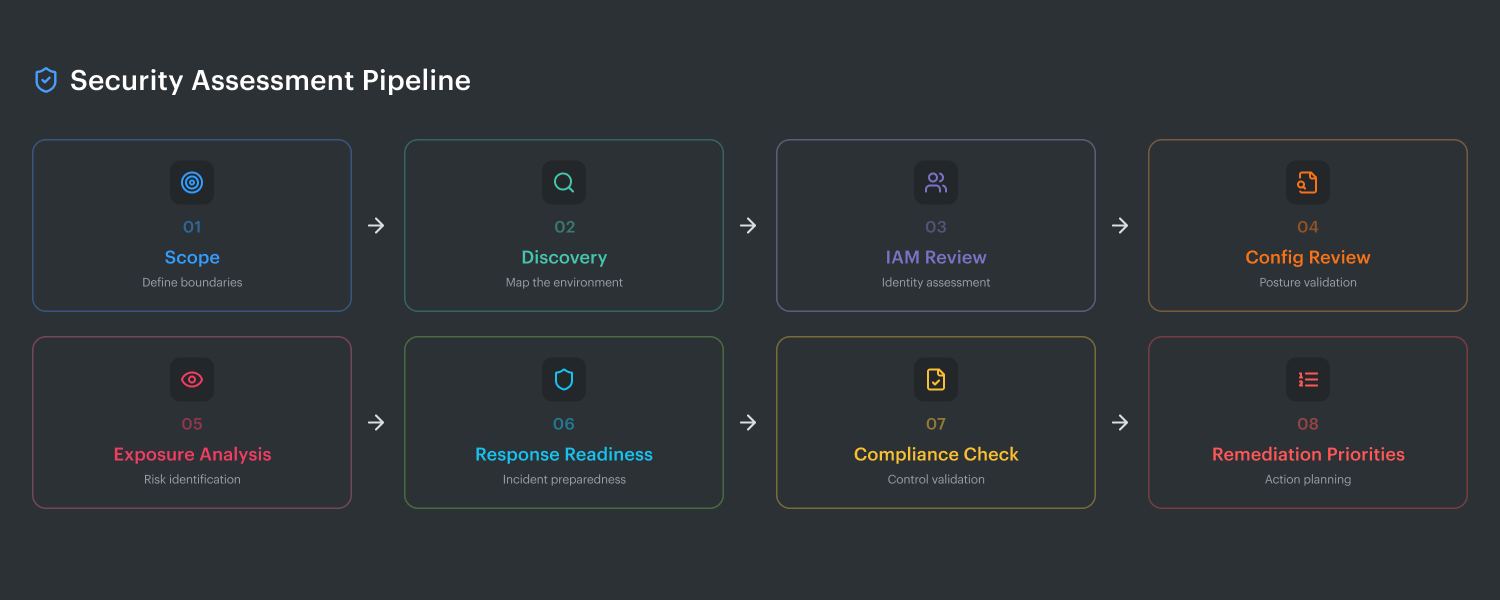The height and width of the screenshot is (600, 1500).
Task: Click the arrow between Scope and Discovery
Action: [x=375, y=226]
